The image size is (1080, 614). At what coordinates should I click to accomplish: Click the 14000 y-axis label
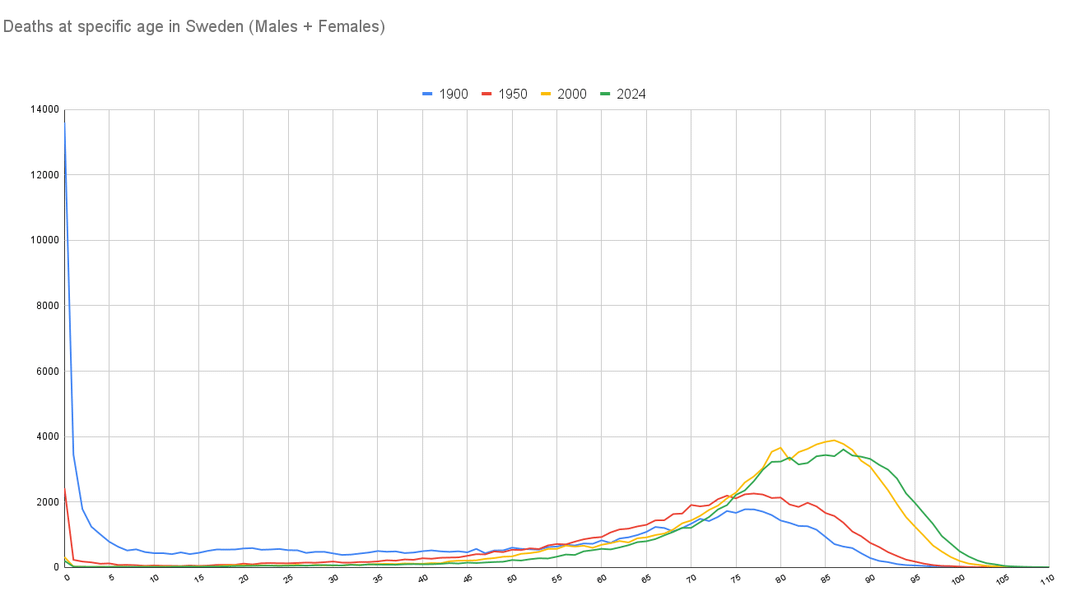45,109
